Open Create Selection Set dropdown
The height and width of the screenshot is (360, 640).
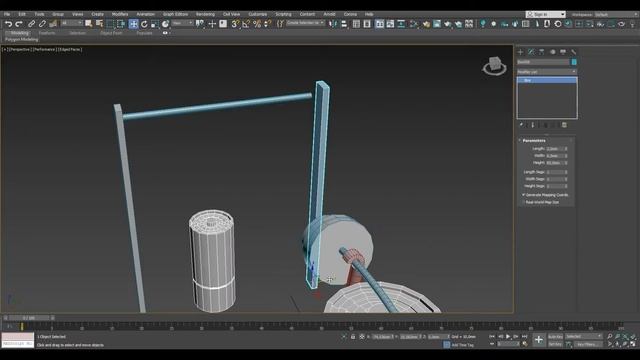pos(305,23)
